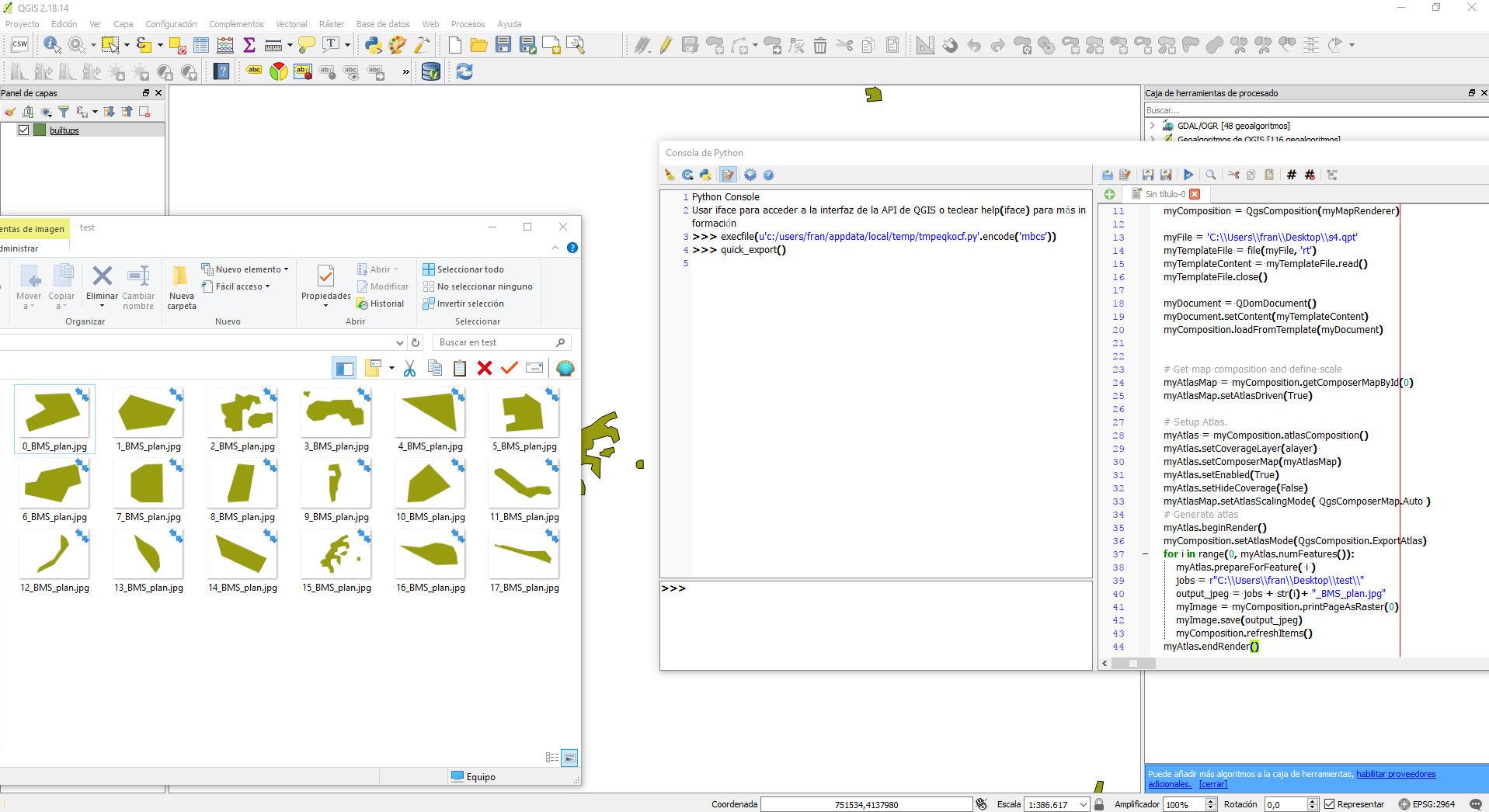Click the find text magnifier in editor
The width and height of the screenshot is (1489, 812).
1211,175
